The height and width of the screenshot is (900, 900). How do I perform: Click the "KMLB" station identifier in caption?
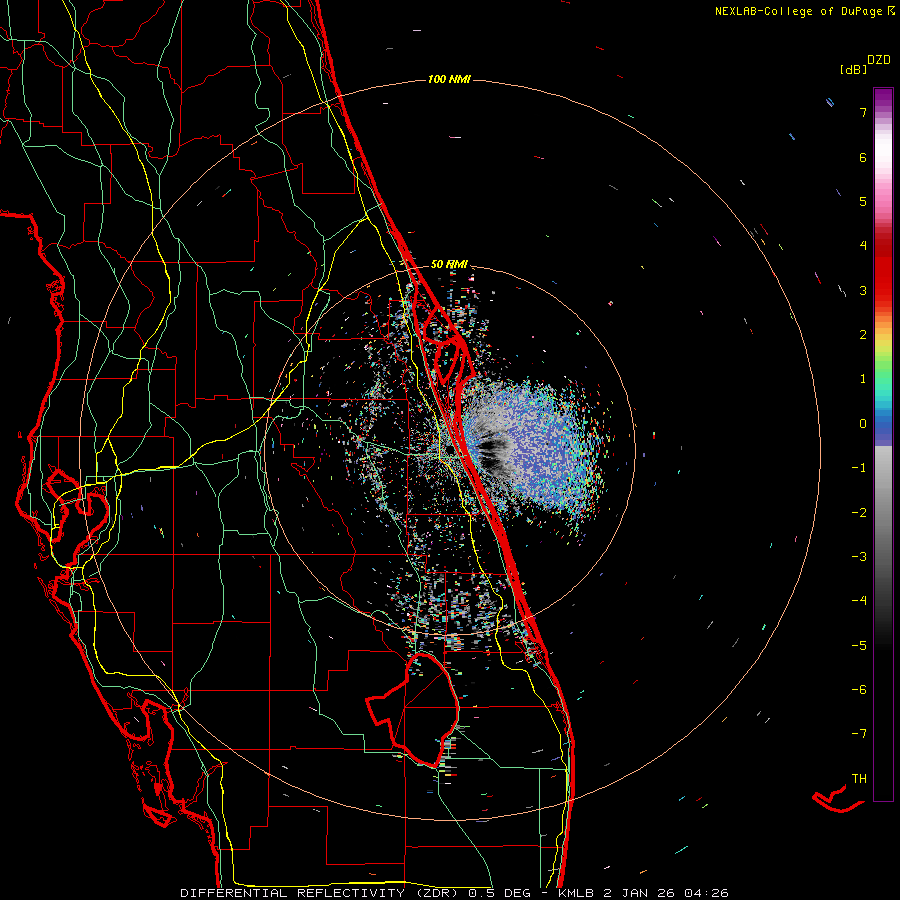pyautogui.click(x=576, y=893)
